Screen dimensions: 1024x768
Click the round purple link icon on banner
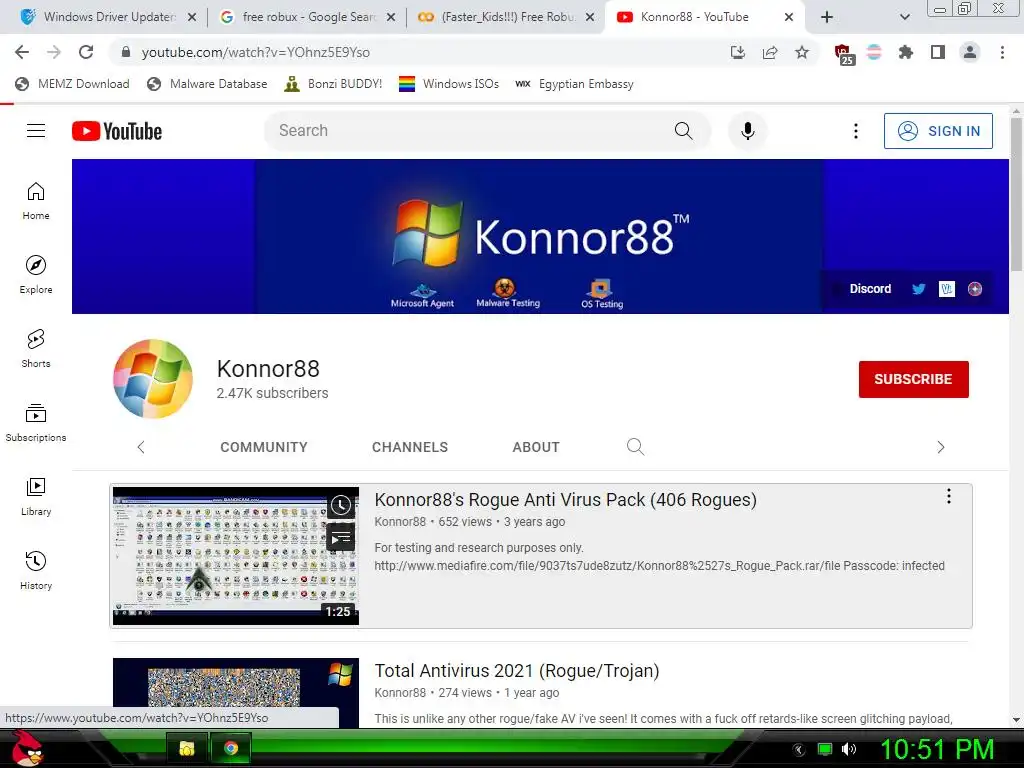(975, 289)
